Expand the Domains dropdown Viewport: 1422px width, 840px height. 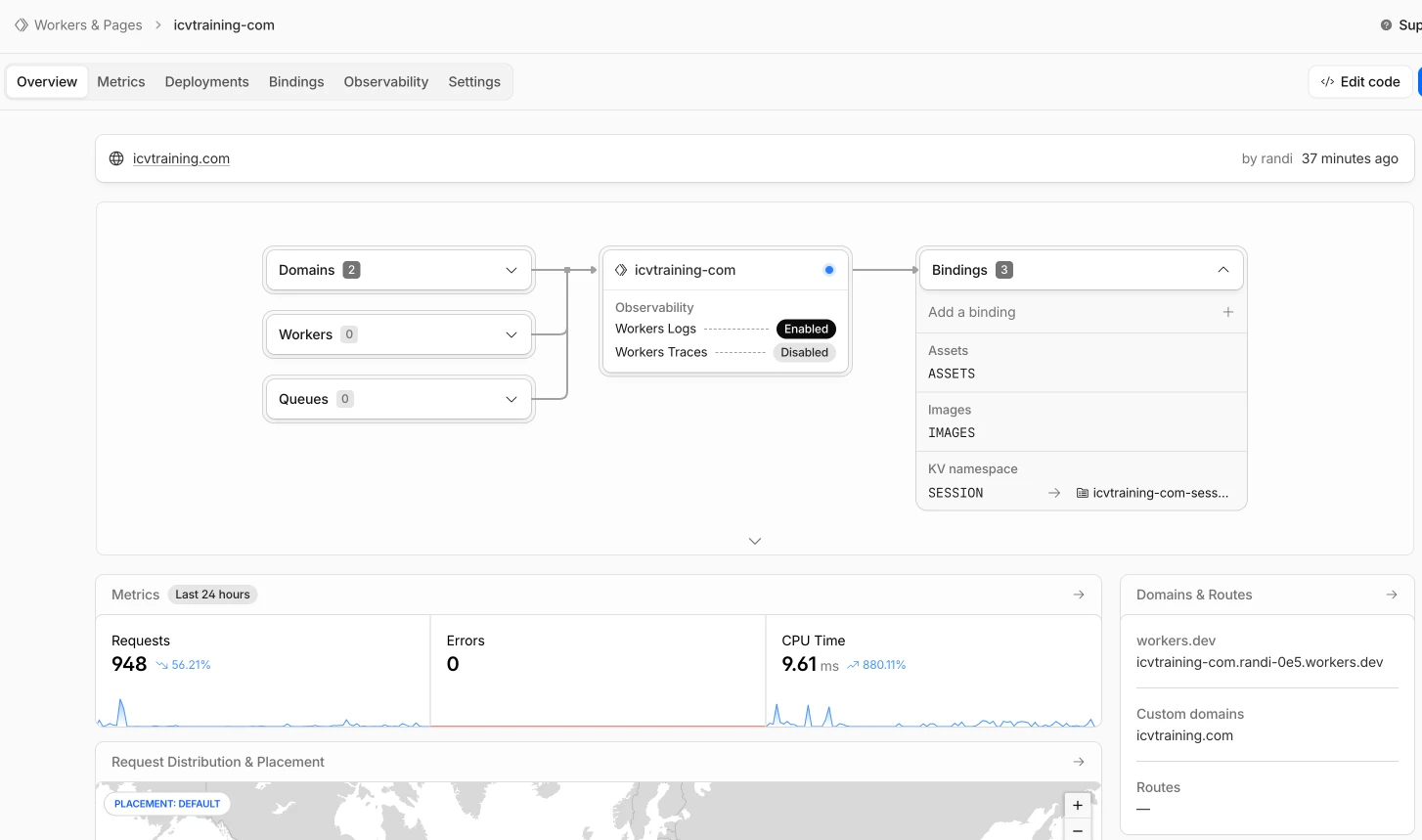click(511, 270)
